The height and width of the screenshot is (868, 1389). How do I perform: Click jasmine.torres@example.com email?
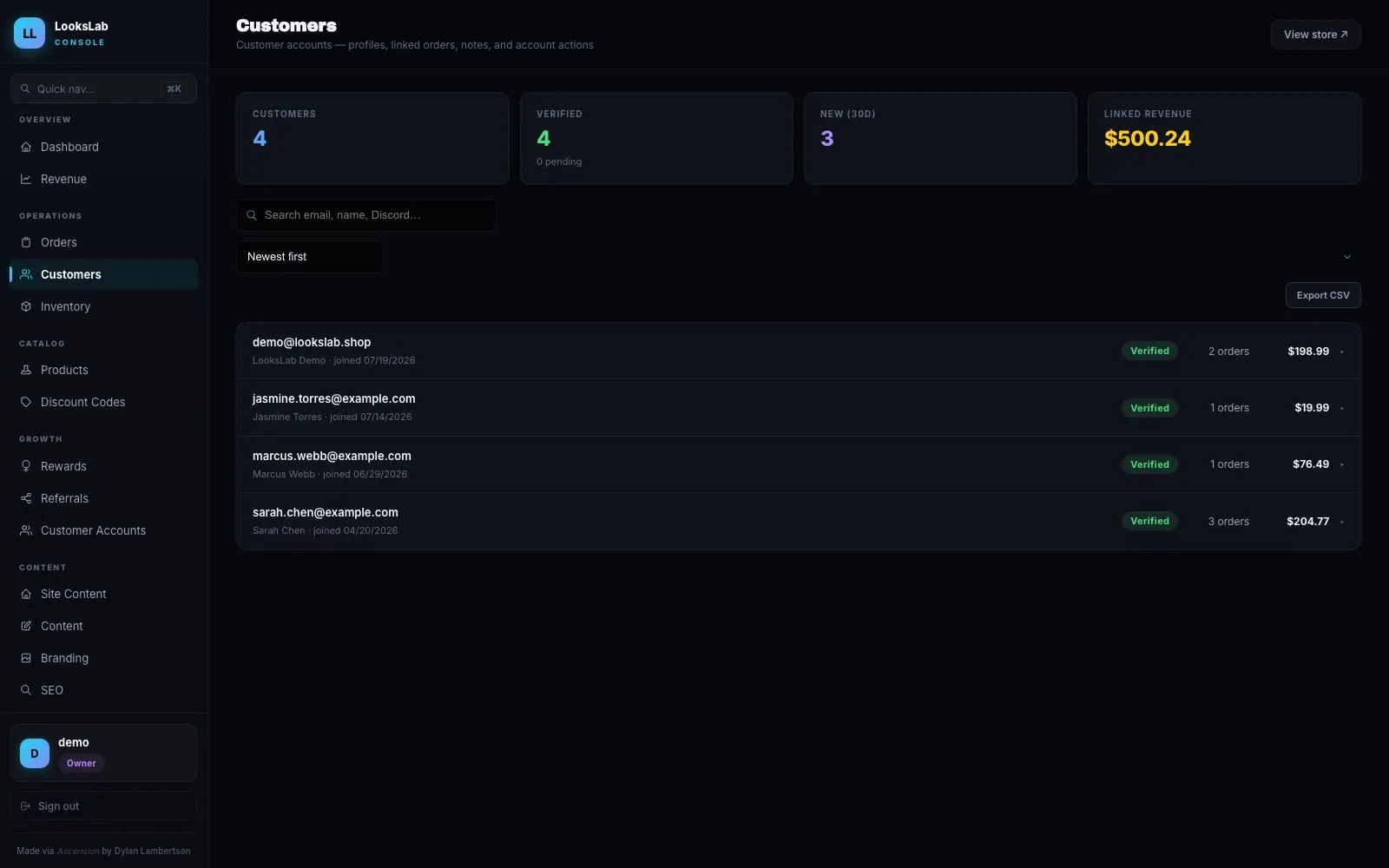click(x=334, y=398)
